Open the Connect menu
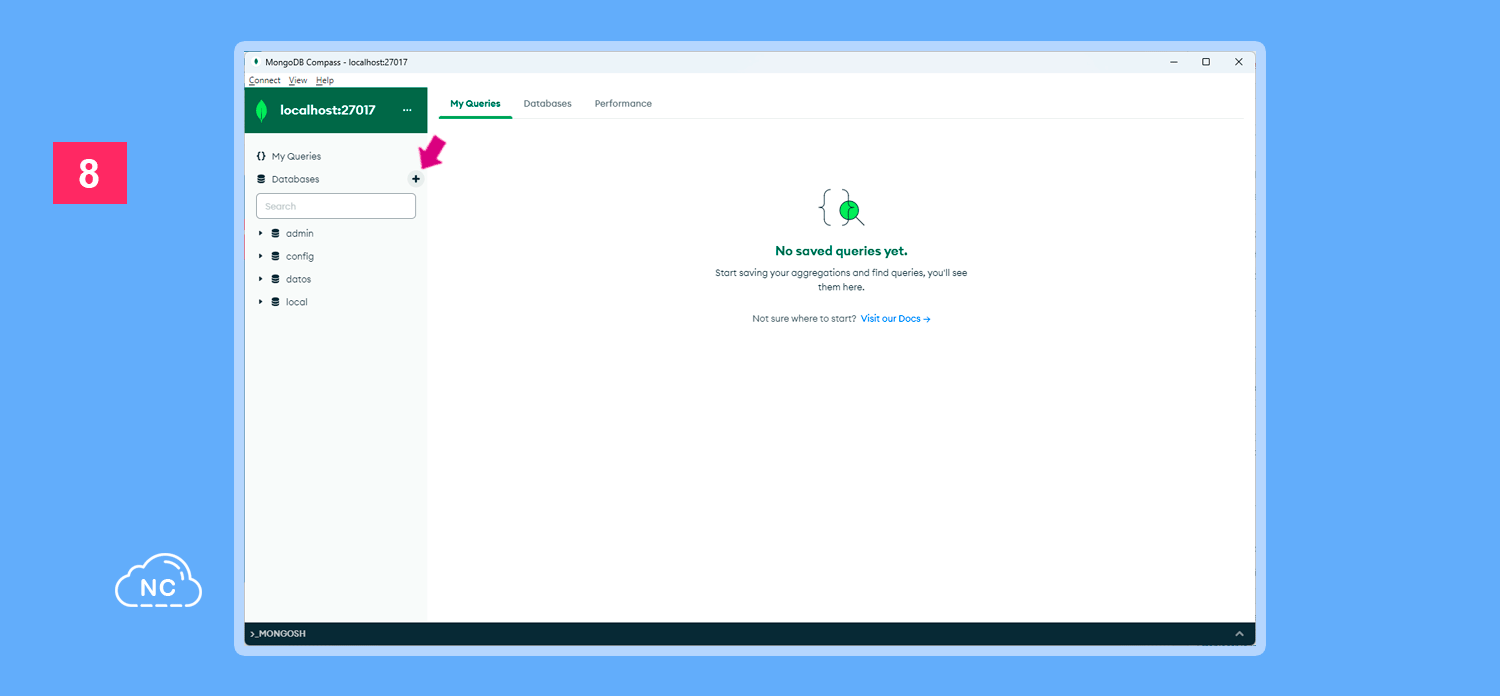This screenshot has height=696, width=1500. [x=265, y=80]
